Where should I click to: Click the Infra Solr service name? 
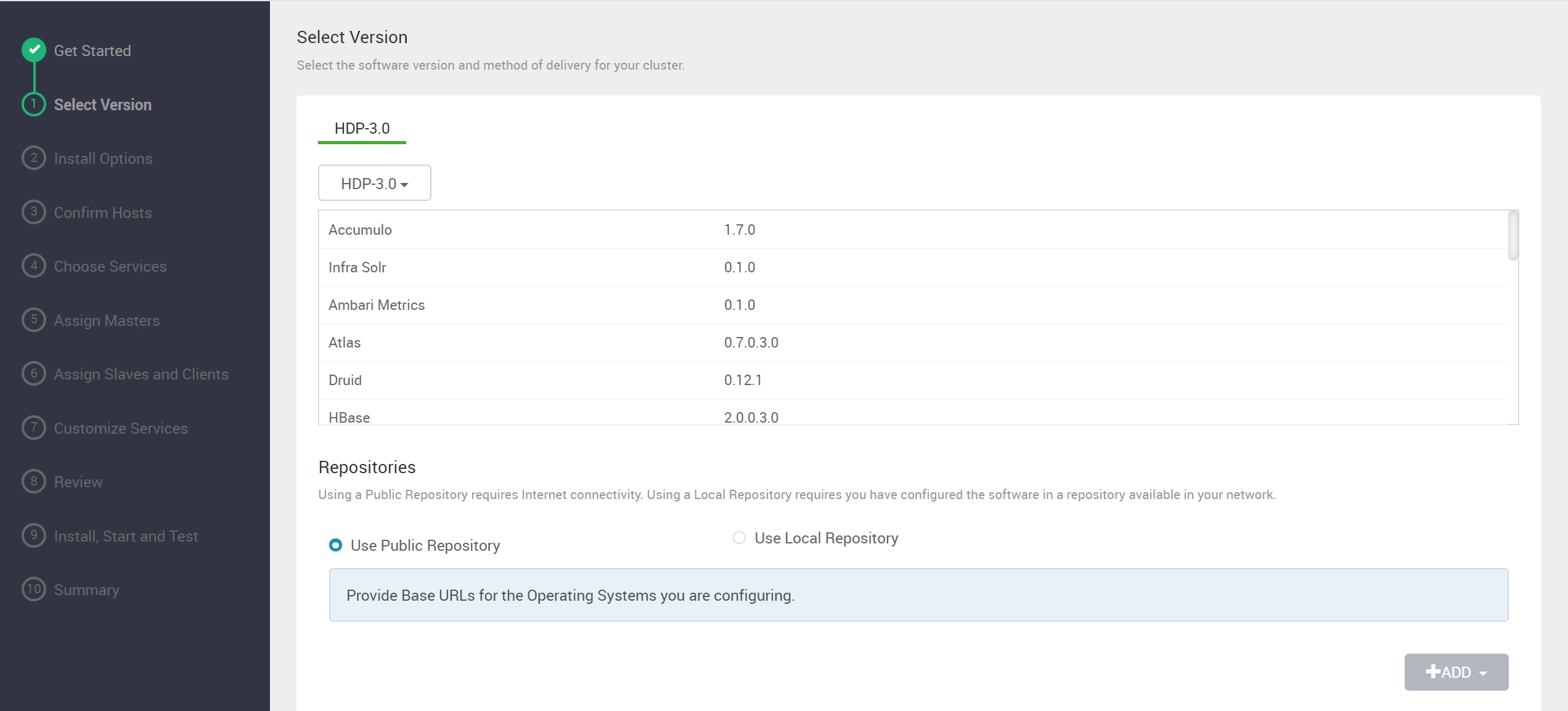(357, 267)
